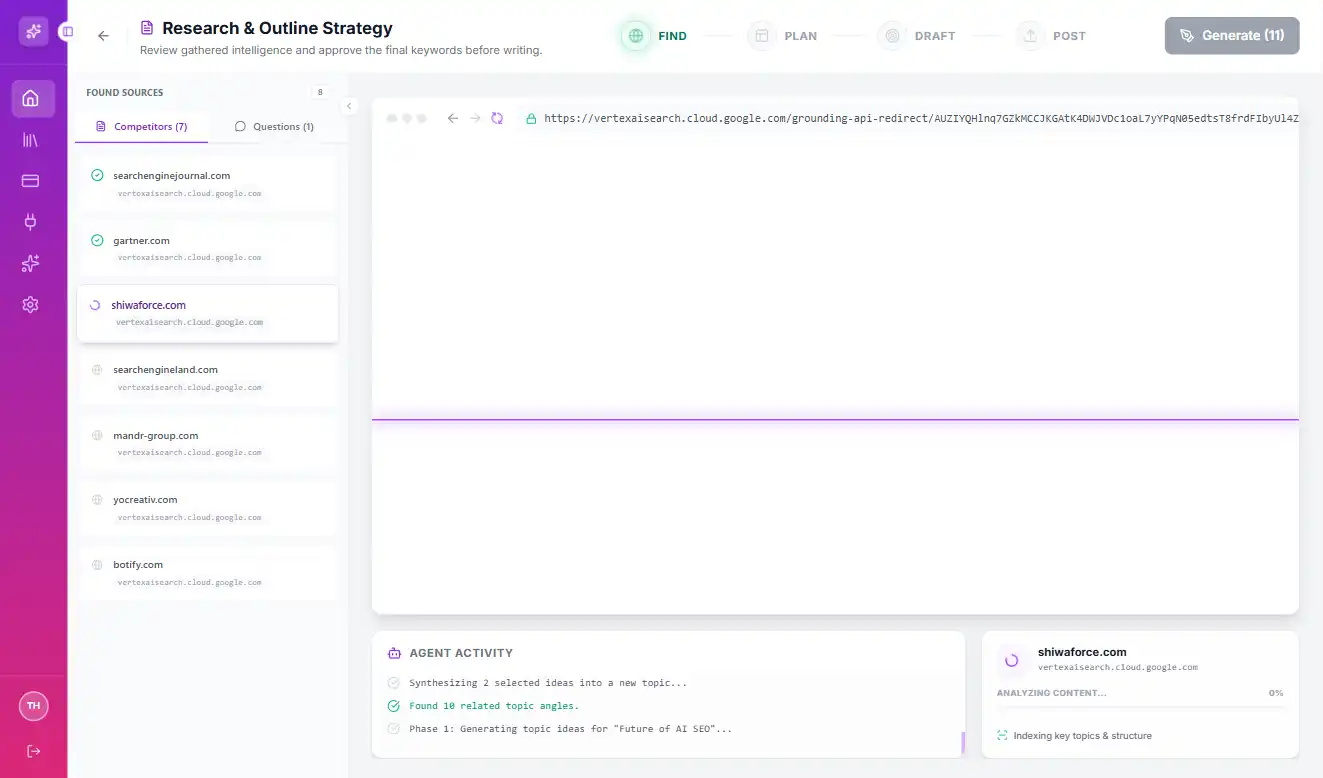Screen dimensions: 1323x778
Task: Open the analytics bars icon in sidebar
Action: point(33,140)
